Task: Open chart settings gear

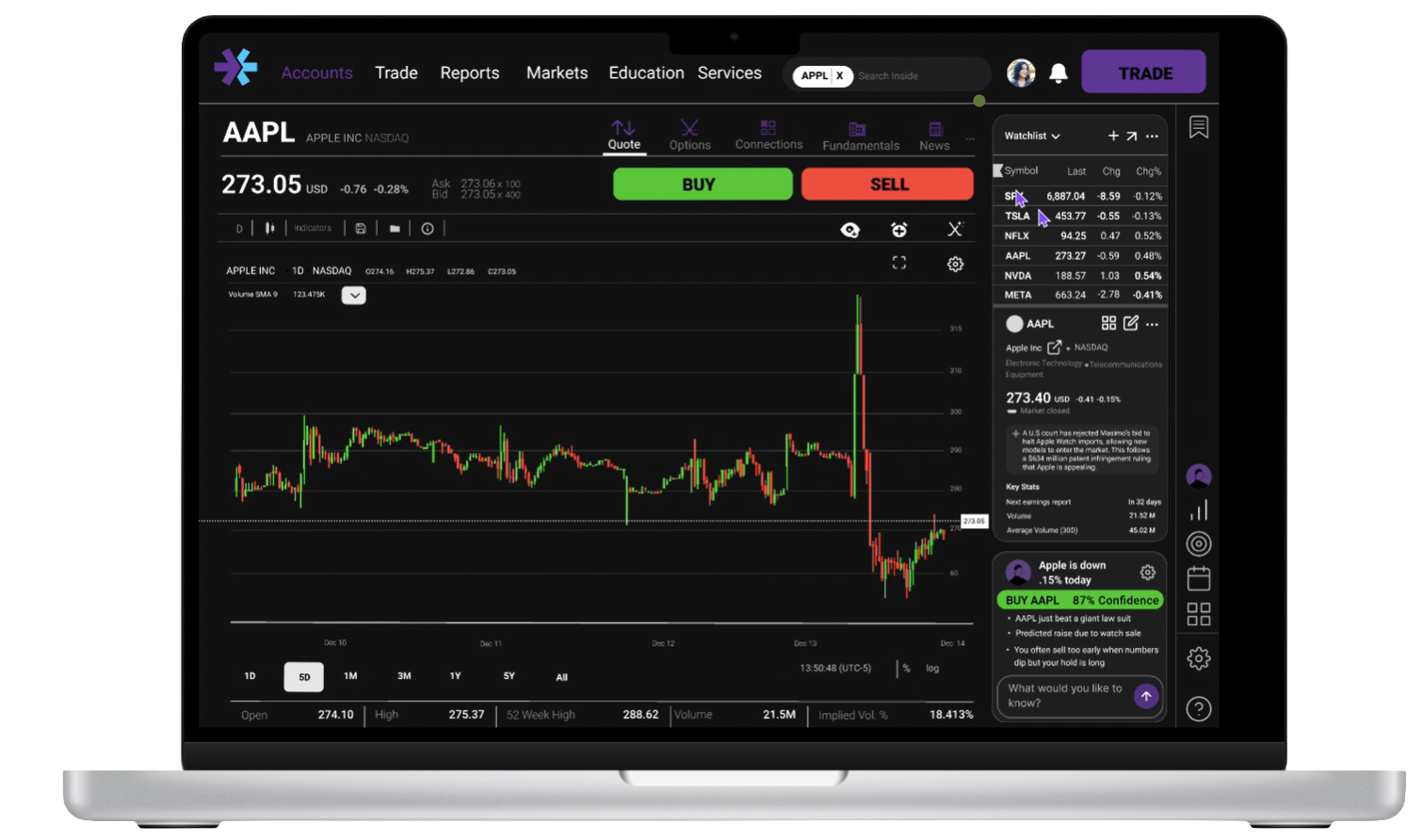Action: (955, 265)
